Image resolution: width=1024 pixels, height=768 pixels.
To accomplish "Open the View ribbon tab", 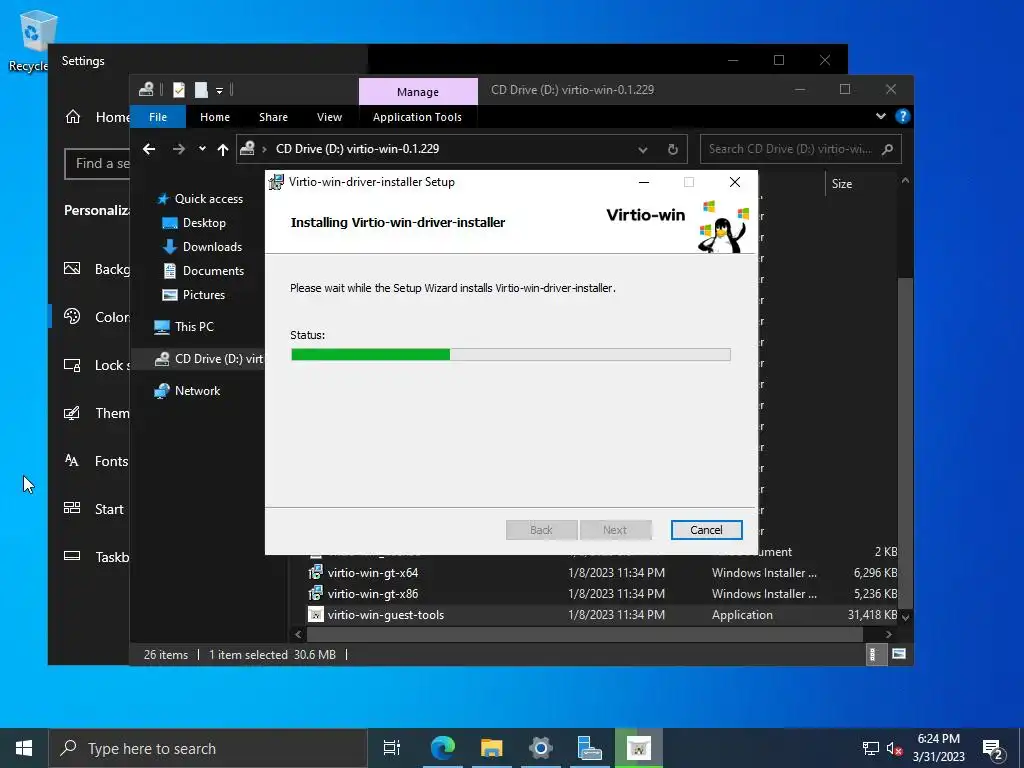I will point(329,117).
